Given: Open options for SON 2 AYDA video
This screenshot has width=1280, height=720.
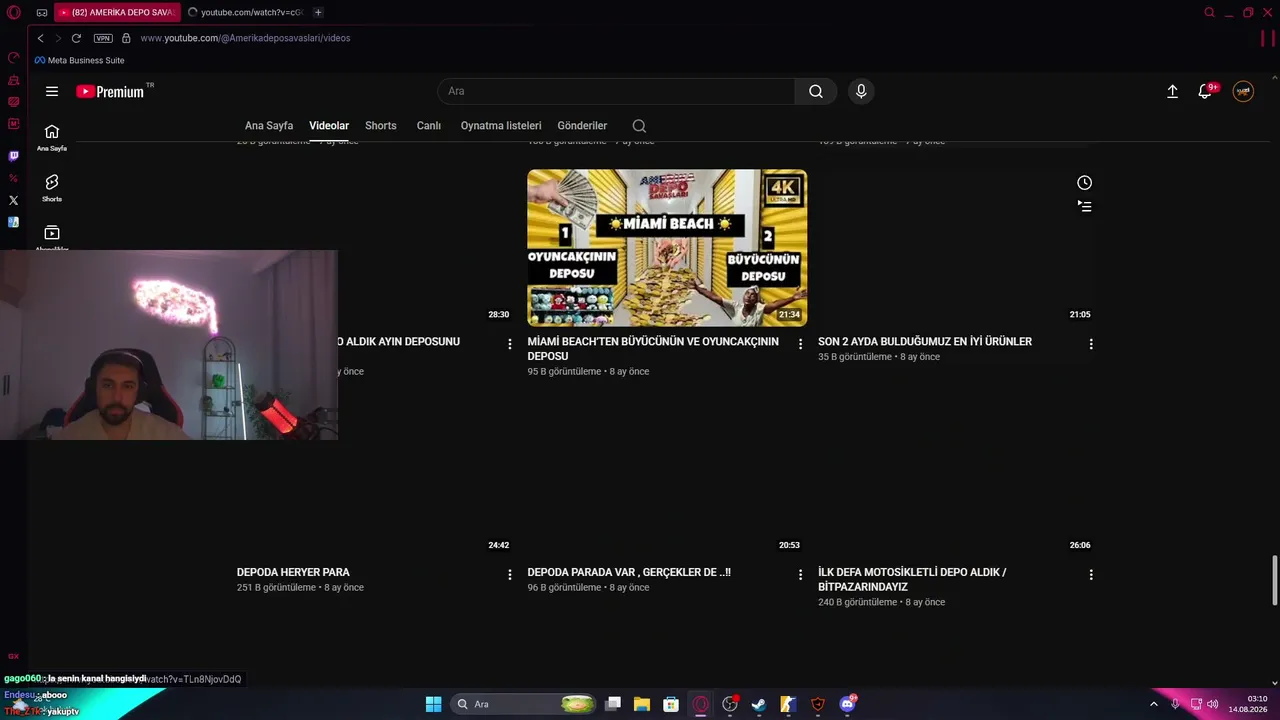Looking at the screenshot, I should point(1091,344).
